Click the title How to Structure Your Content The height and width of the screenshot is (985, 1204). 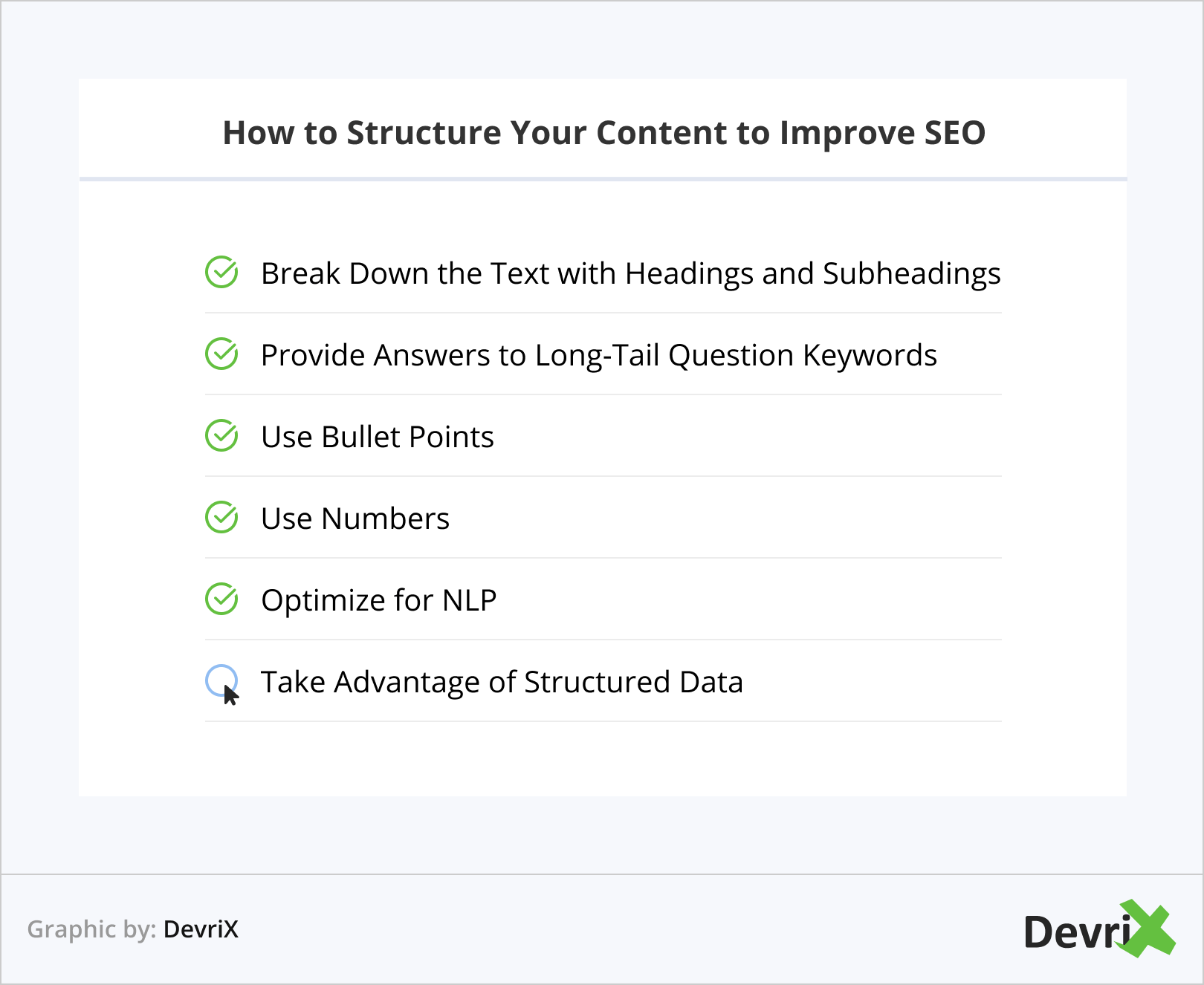(603, 133)
